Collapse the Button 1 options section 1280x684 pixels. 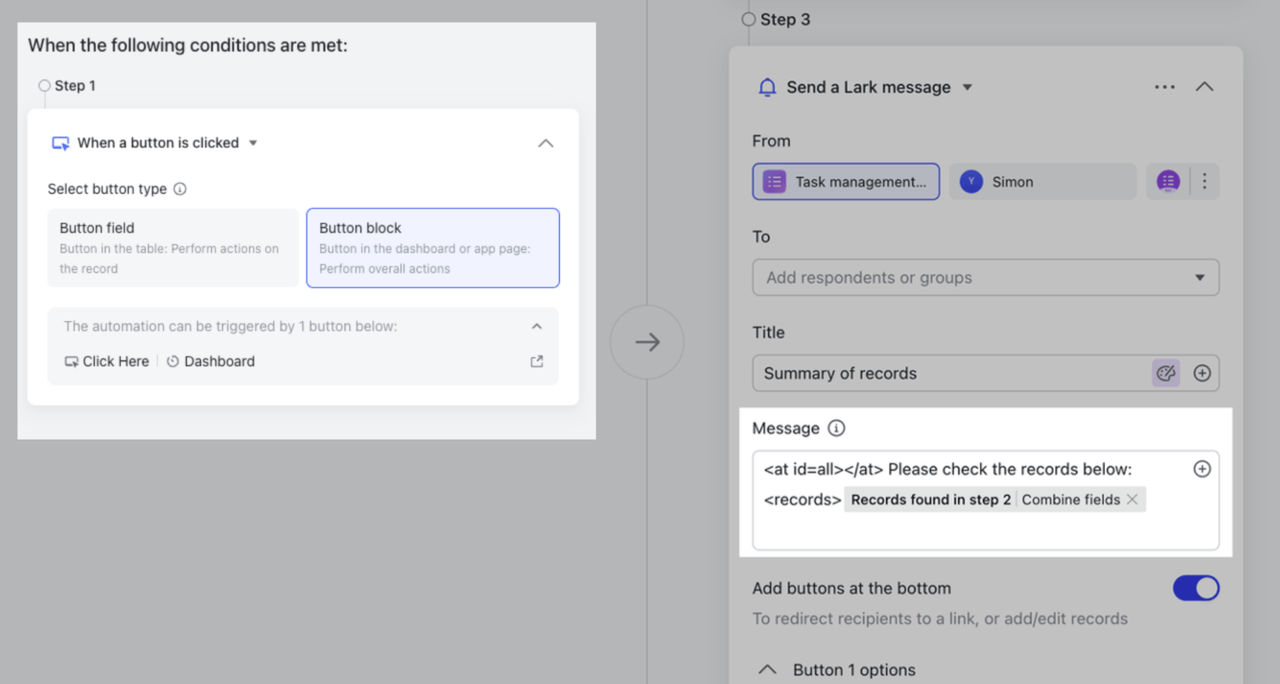pyautogui.click(x=767, y=670)
